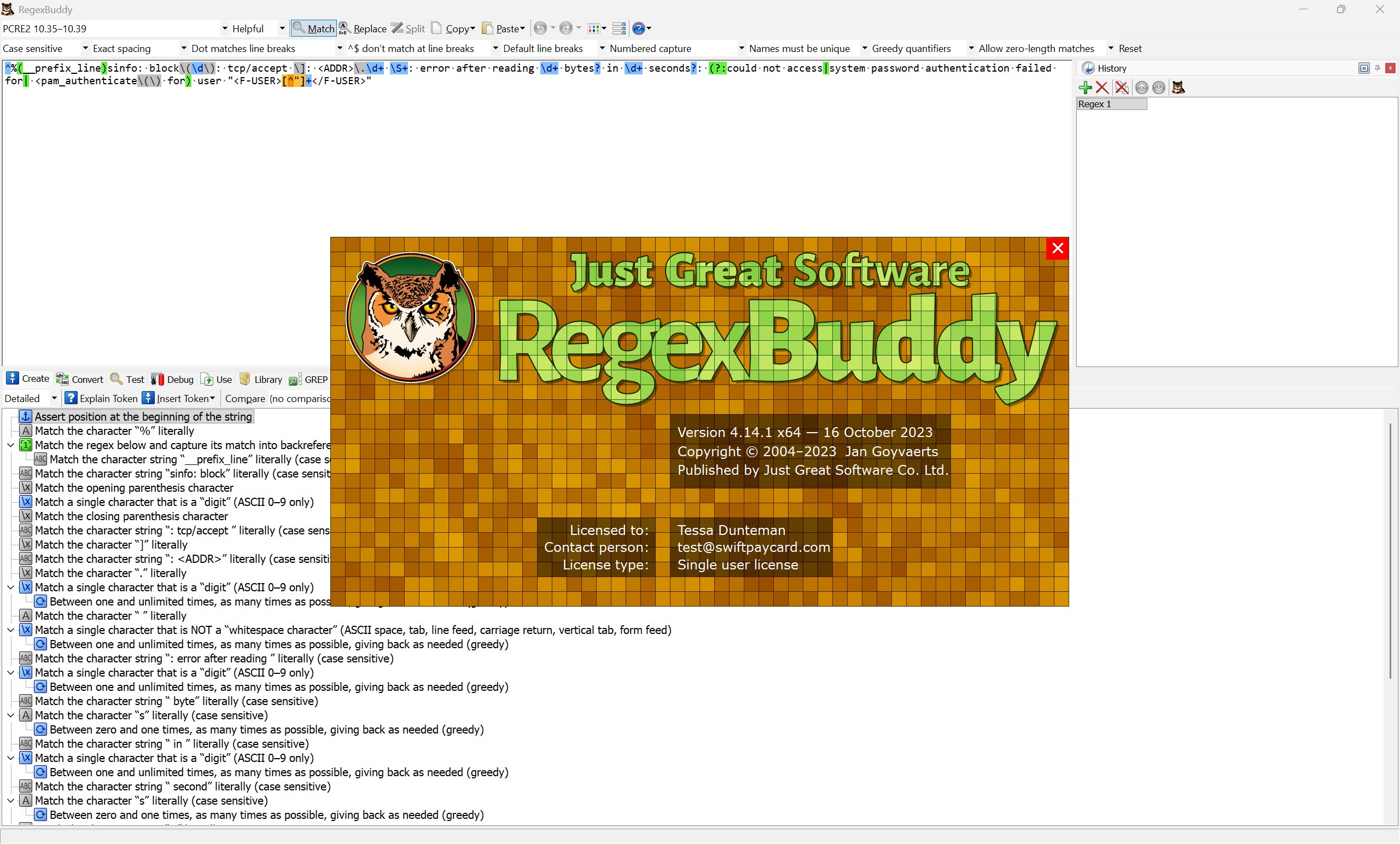Toggle floating mode of History panel

point(1364,68)
